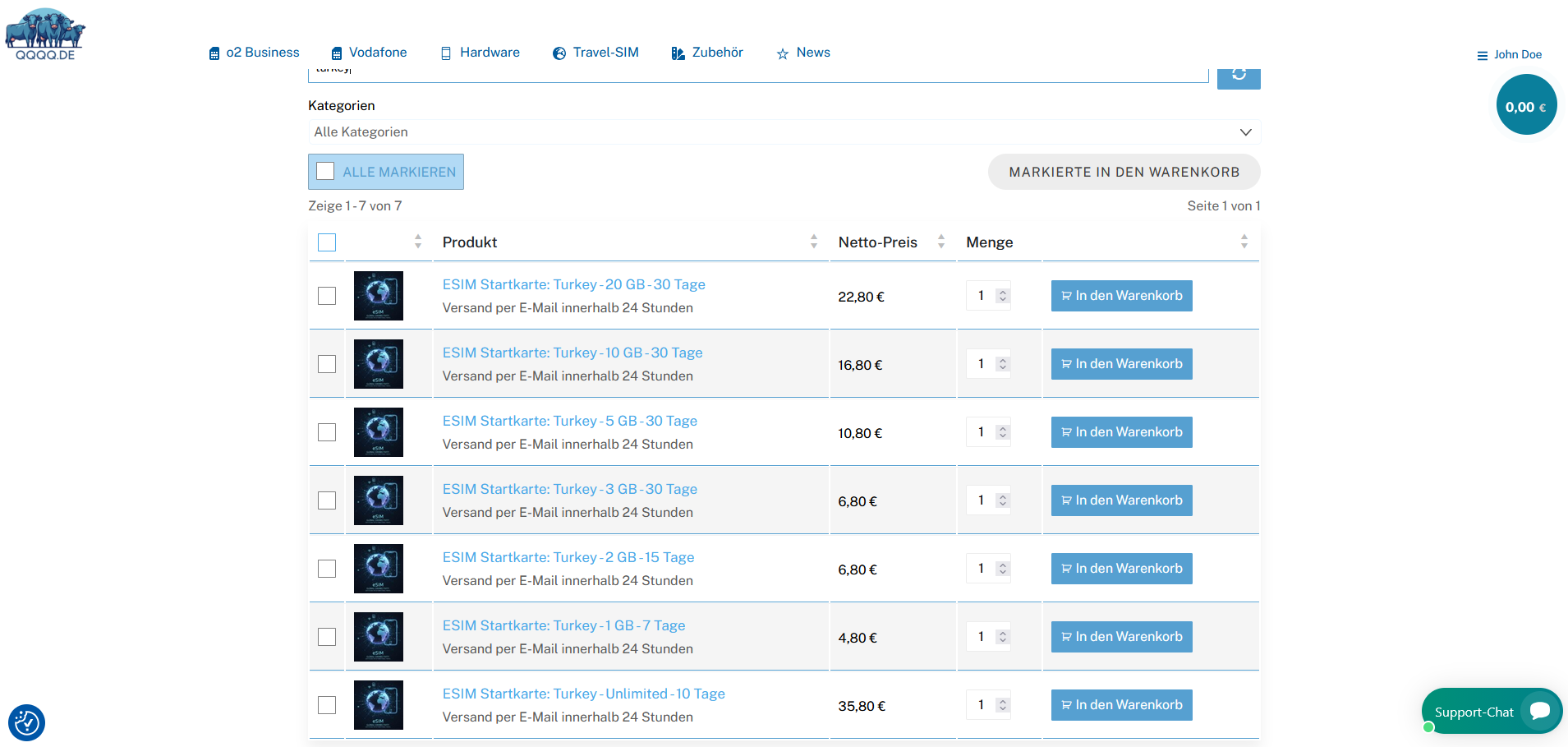Check the ALLE MARKIEREN checkbox
This screenshot has height=747, width=1568.
pyautogui.click(x=325, y=171)
